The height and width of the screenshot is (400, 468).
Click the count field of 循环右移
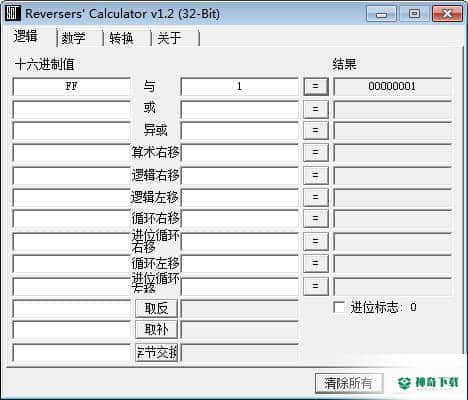pos(239,219)
